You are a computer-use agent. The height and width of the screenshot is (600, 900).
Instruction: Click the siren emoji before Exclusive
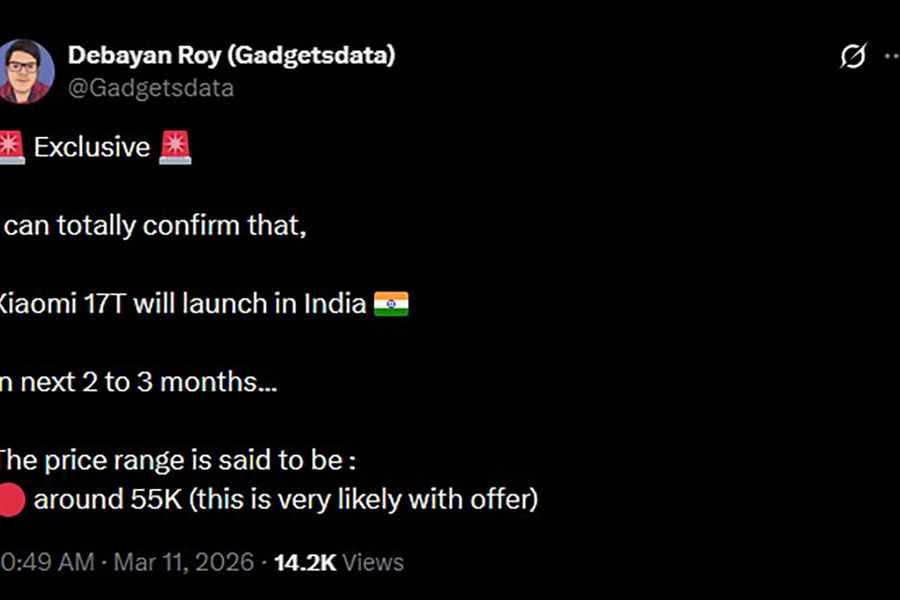point(9,147)
